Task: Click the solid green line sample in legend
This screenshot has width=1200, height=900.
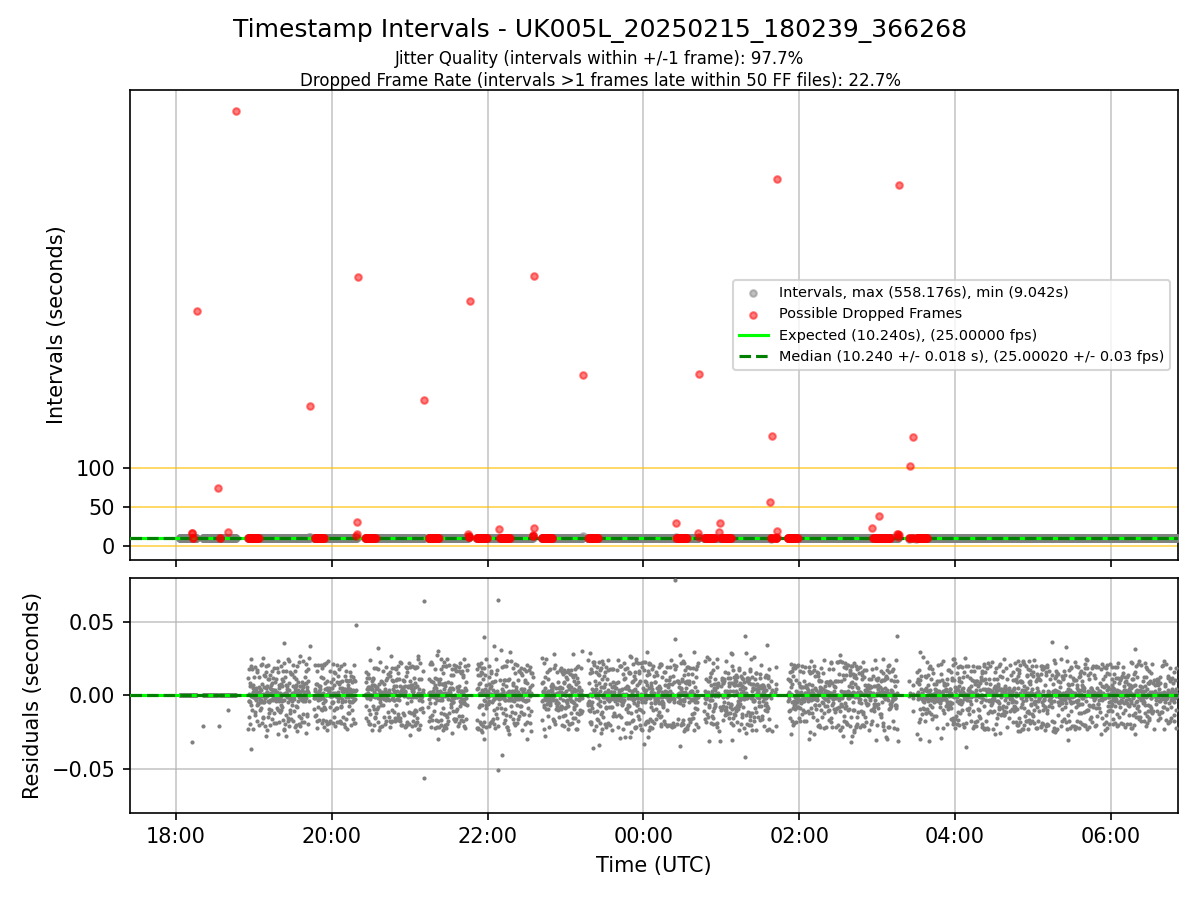Action: click(x=754, y=335)
